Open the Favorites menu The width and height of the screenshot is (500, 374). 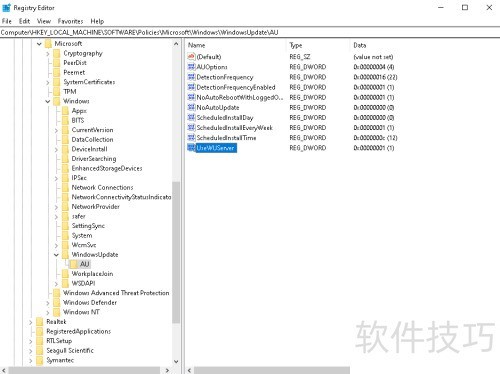[x=70, y=21]
